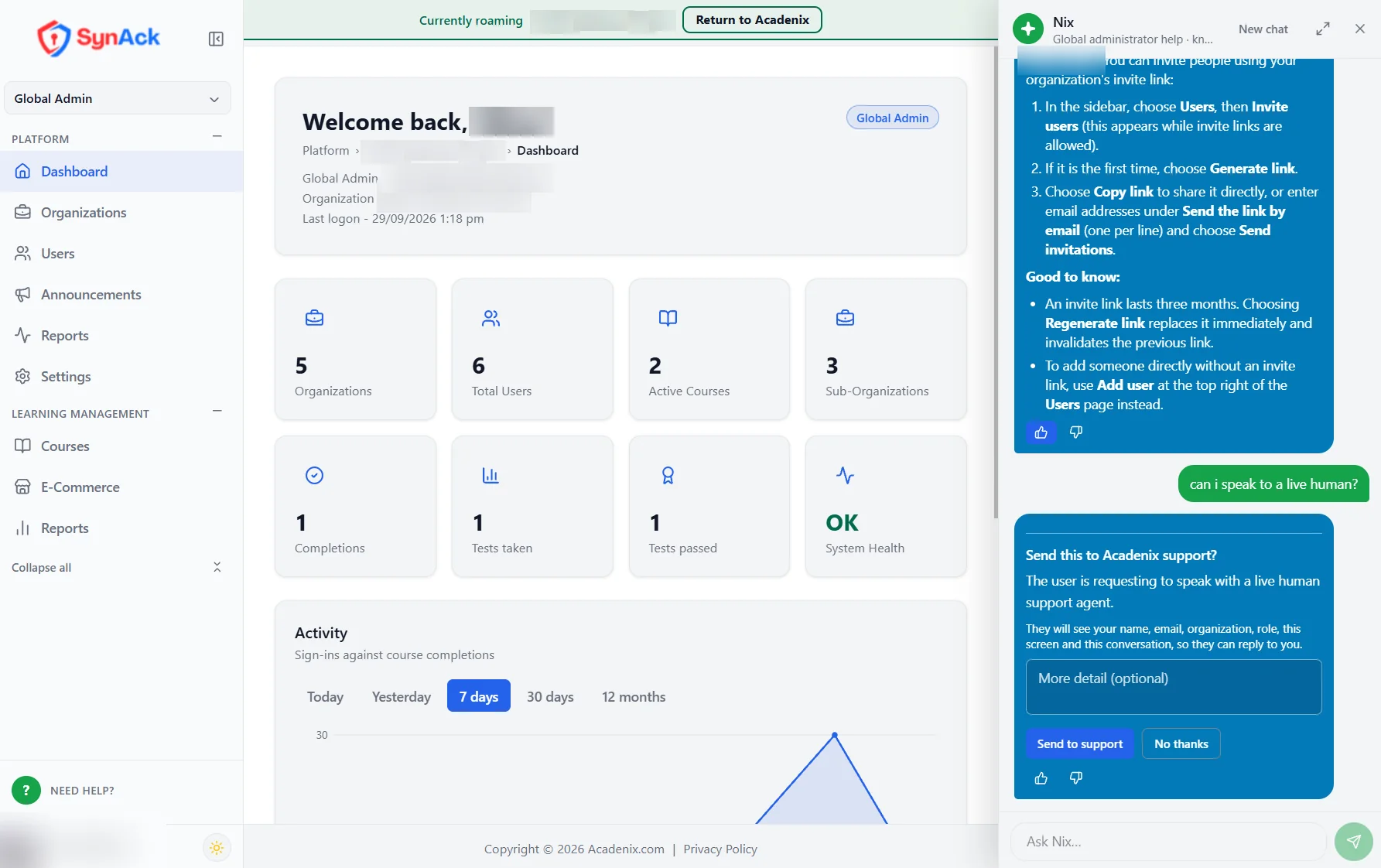Collapse the LEARNING MANAGEMENT section
1381x868 pixels.
click(x=217, y=412)
